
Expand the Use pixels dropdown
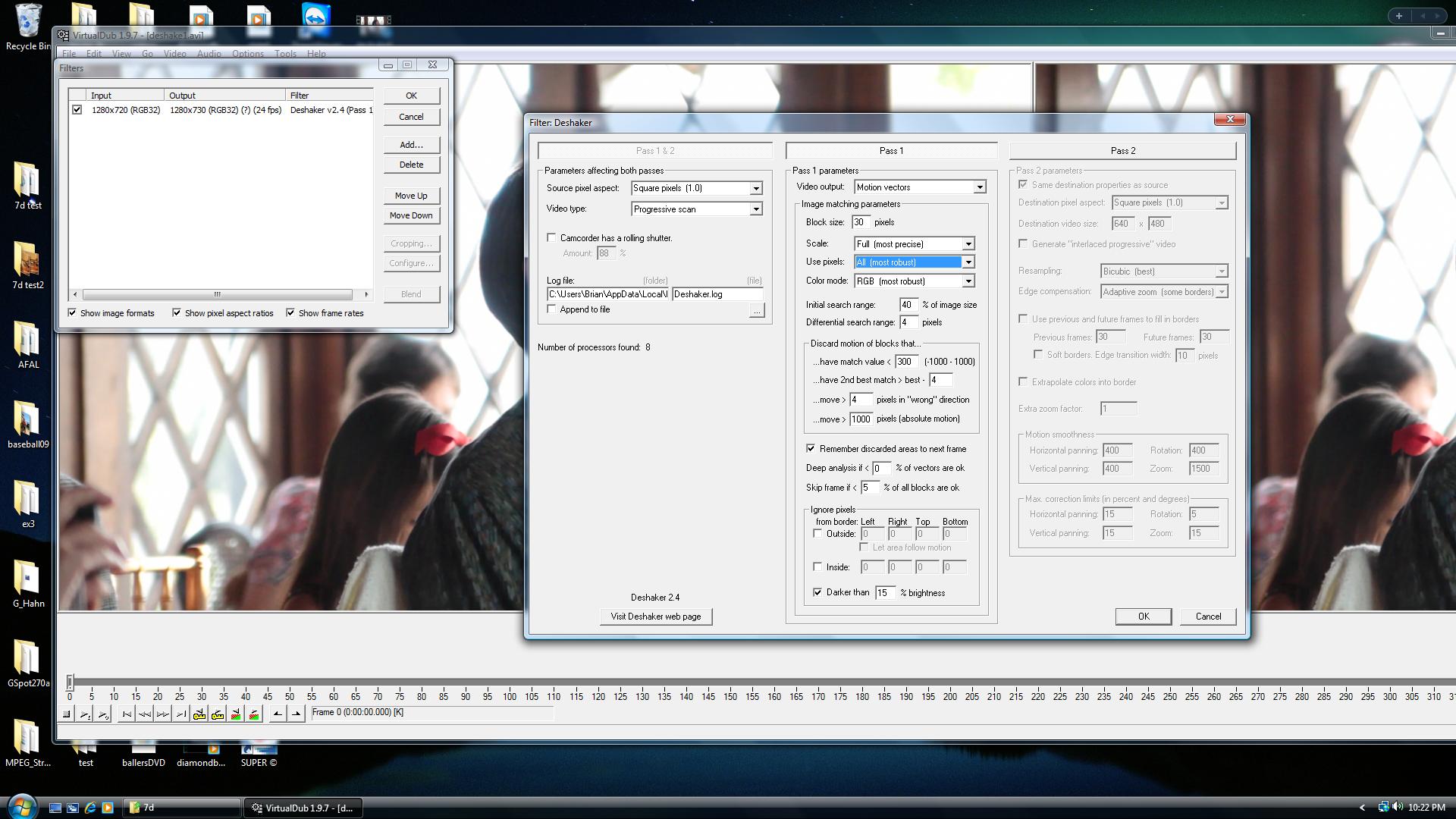968,262
